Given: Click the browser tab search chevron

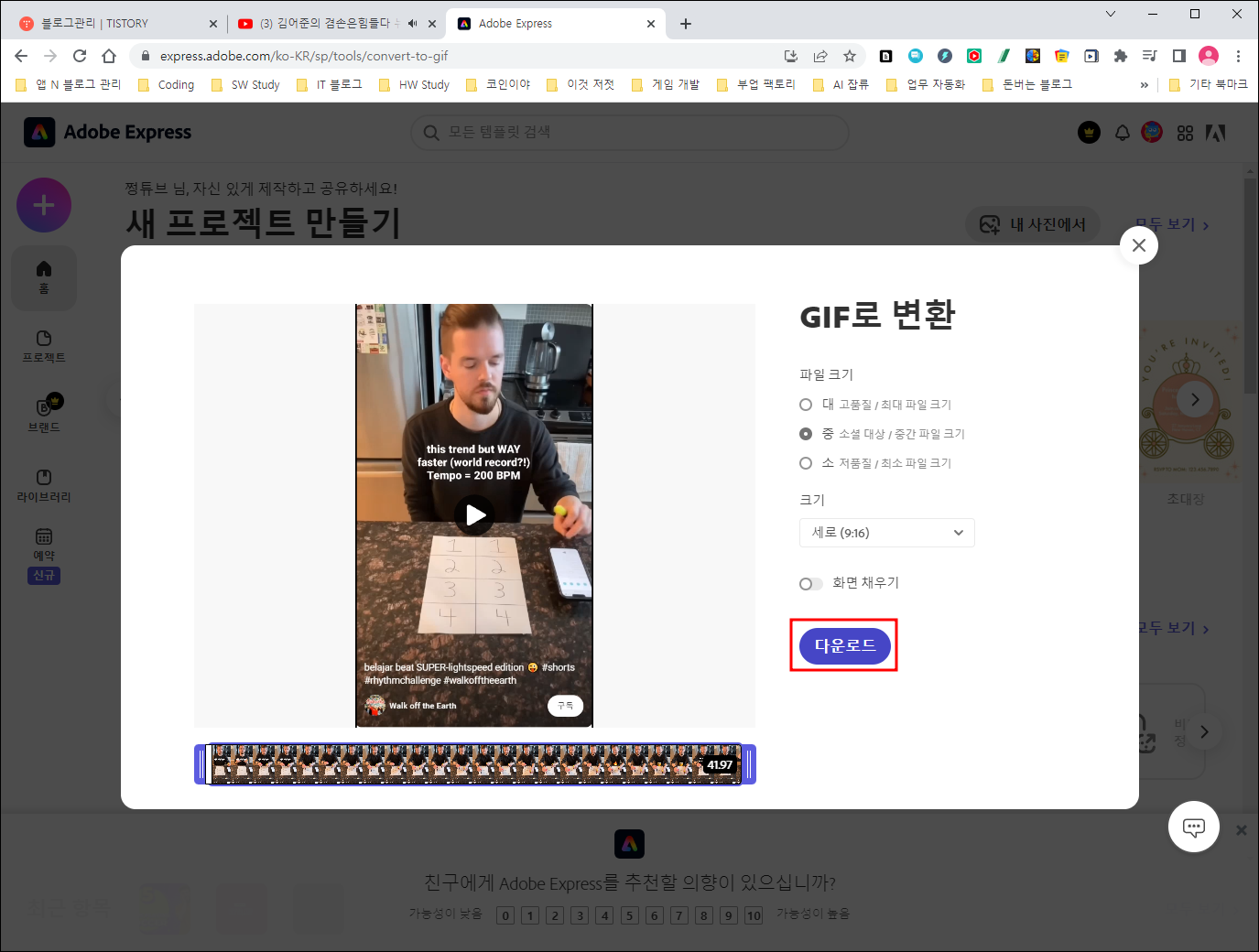Looking at the screenshot, I should (1111, 14).
